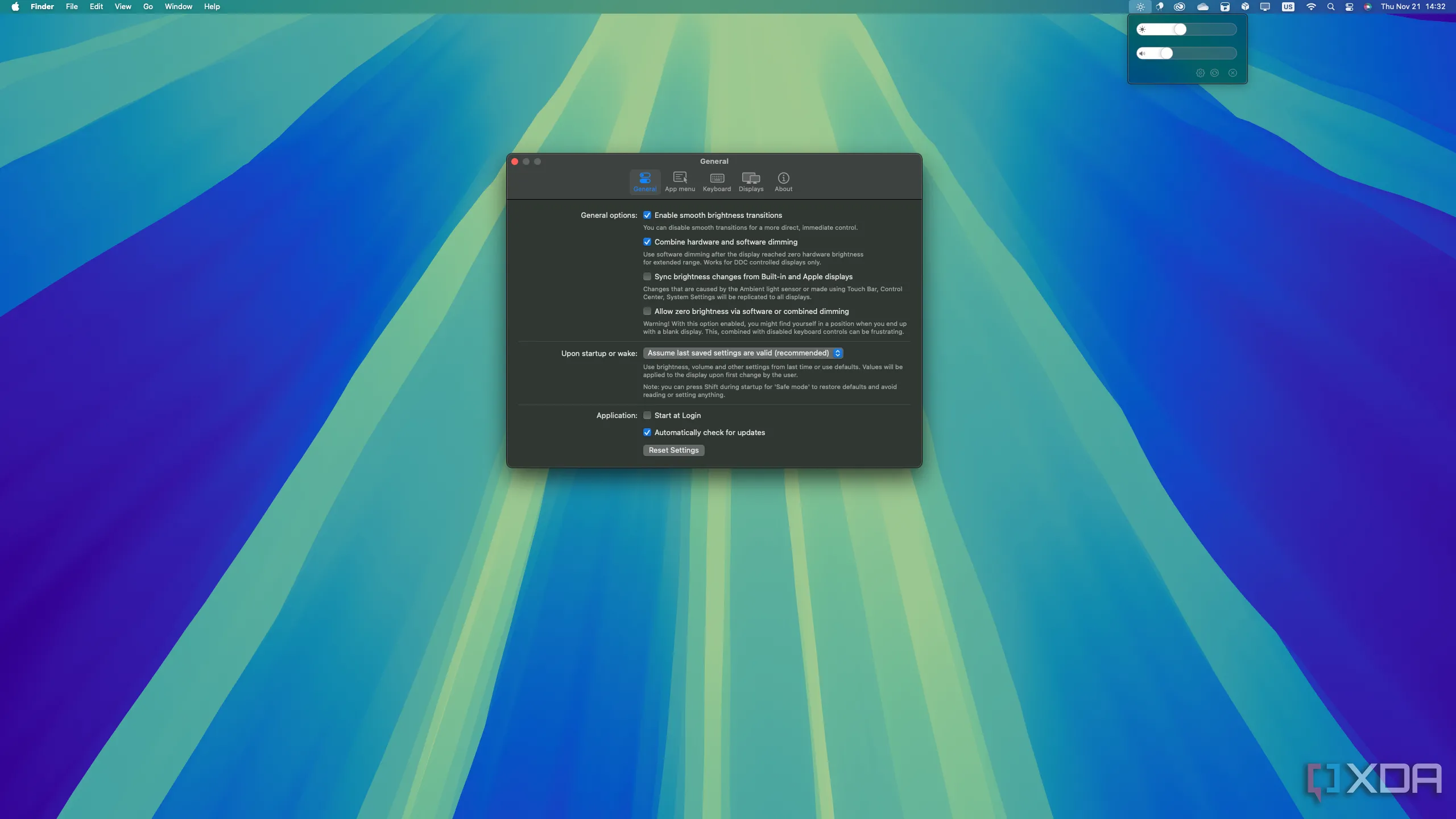The image size is (1456, 819).
Task: Click the Reset Settings button
Action: tap(673, 450)
